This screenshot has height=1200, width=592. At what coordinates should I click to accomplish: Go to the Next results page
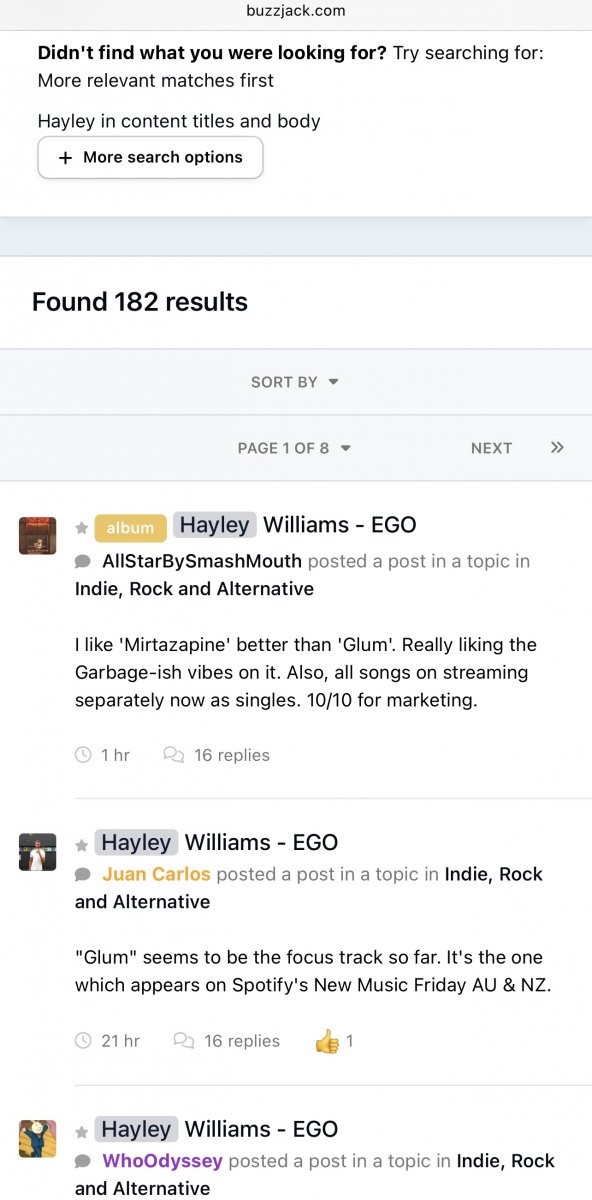coord(491,448)
